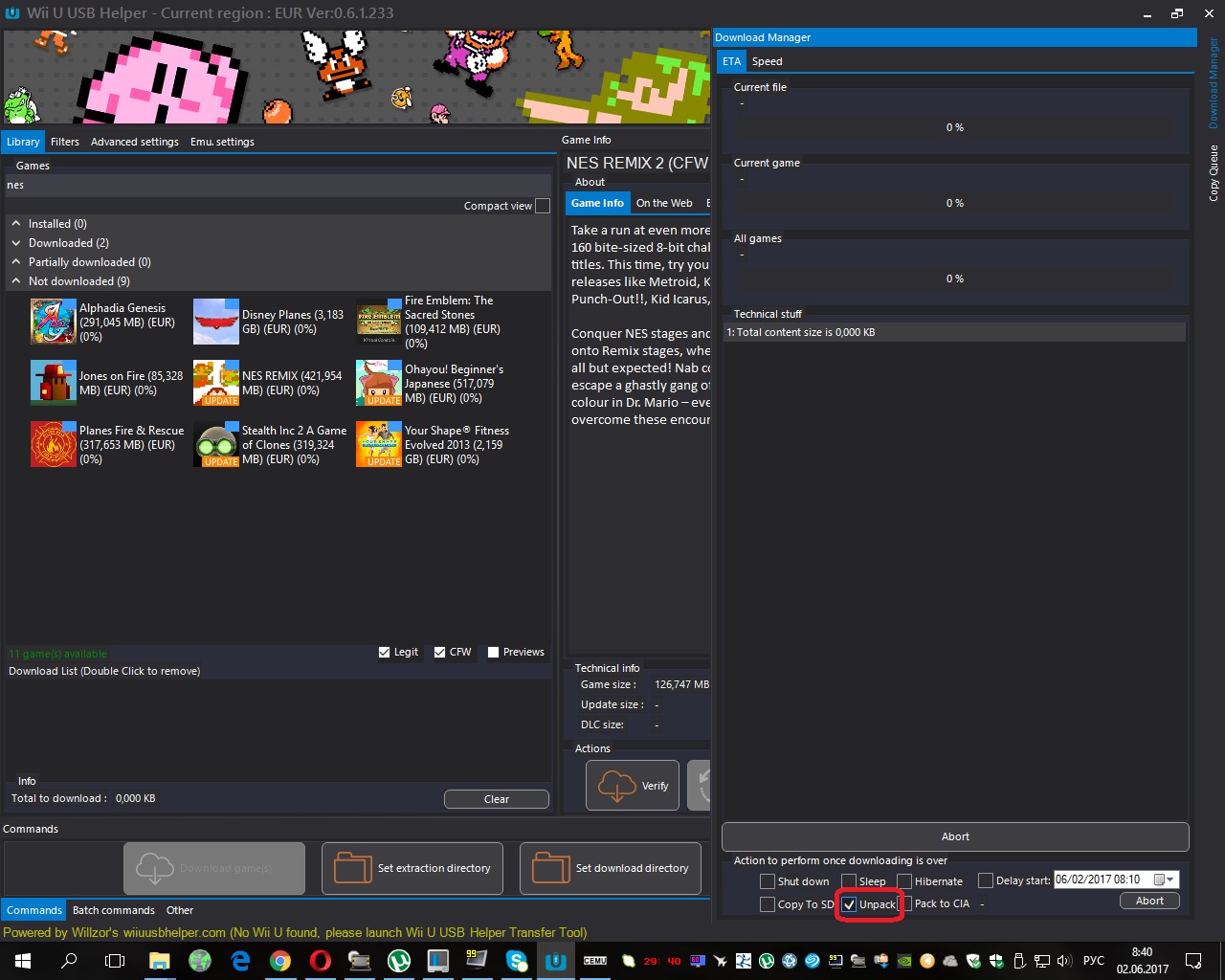The height and width of the screenshot is (980, 1225).
Task: Click Stealth Inc 2 game icon
Action: tap(216, 444)
